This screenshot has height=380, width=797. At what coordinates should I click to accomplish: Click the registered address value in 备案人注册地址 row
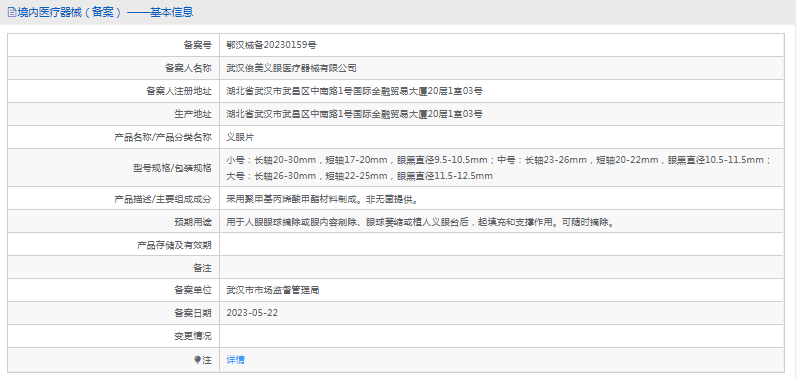tap(354, 91)
